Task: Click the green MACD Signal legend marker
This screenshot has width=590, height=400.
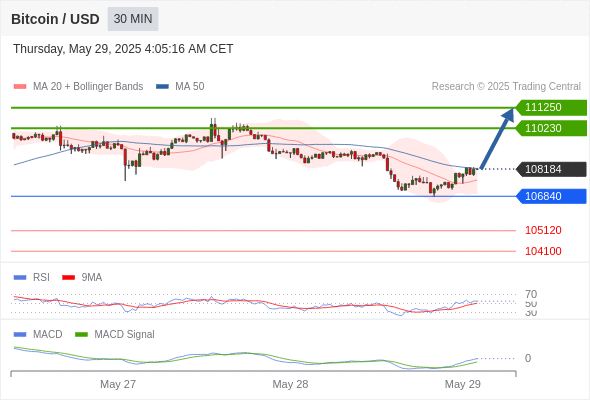Action: (82, 335)
